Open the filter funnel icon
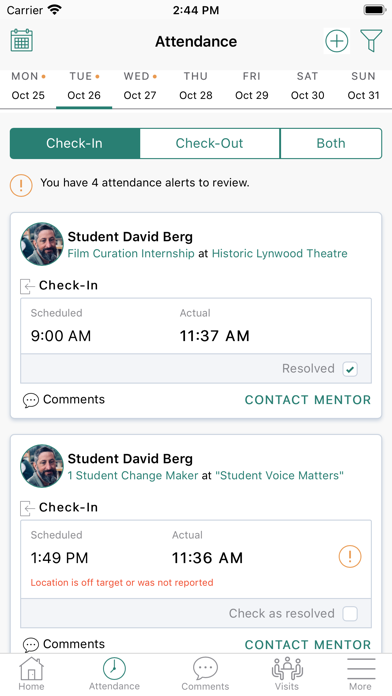 [372, 41]
